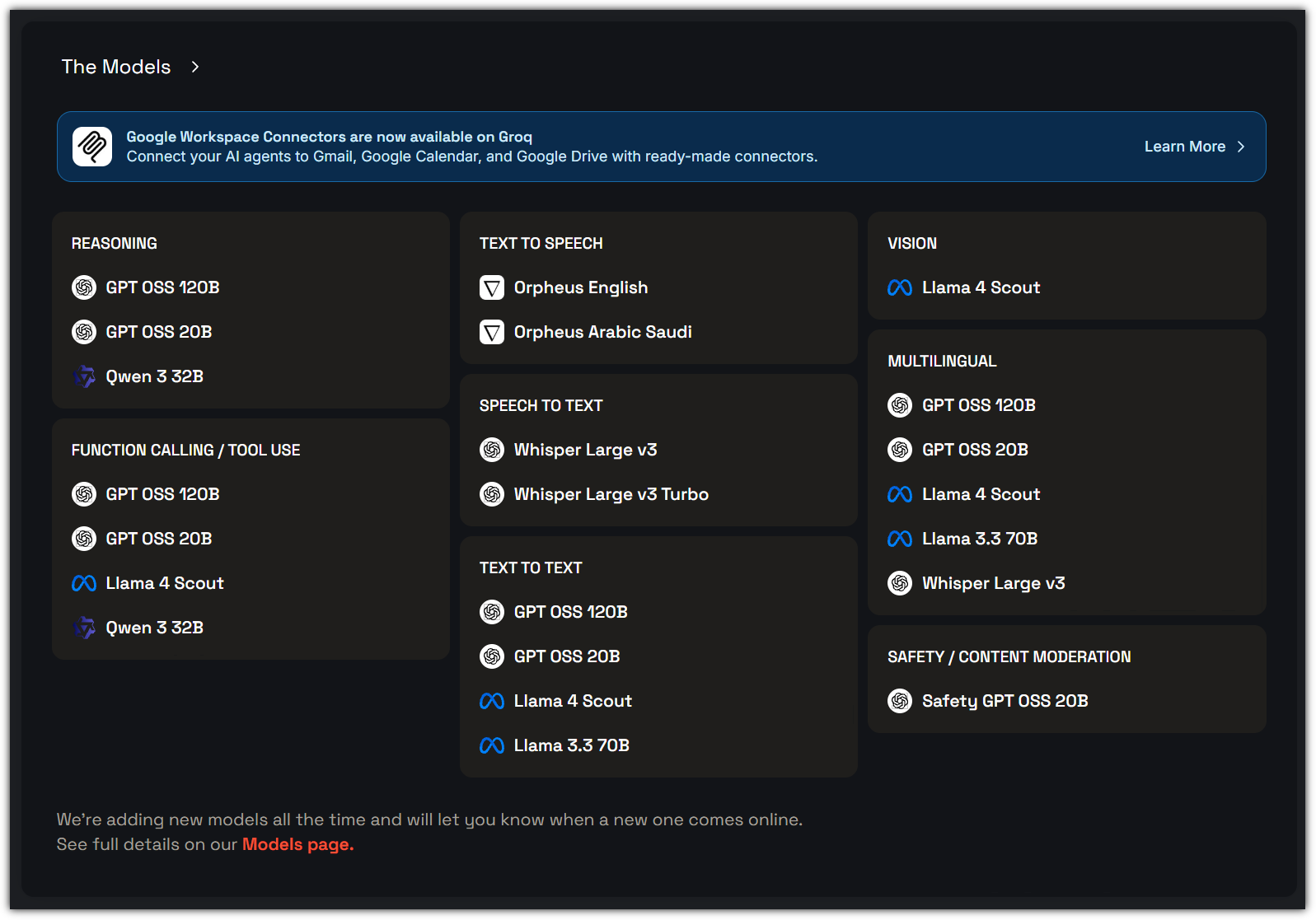Click the MULTILINGUAL heading
1316x920 pixels.
[942, 362]
